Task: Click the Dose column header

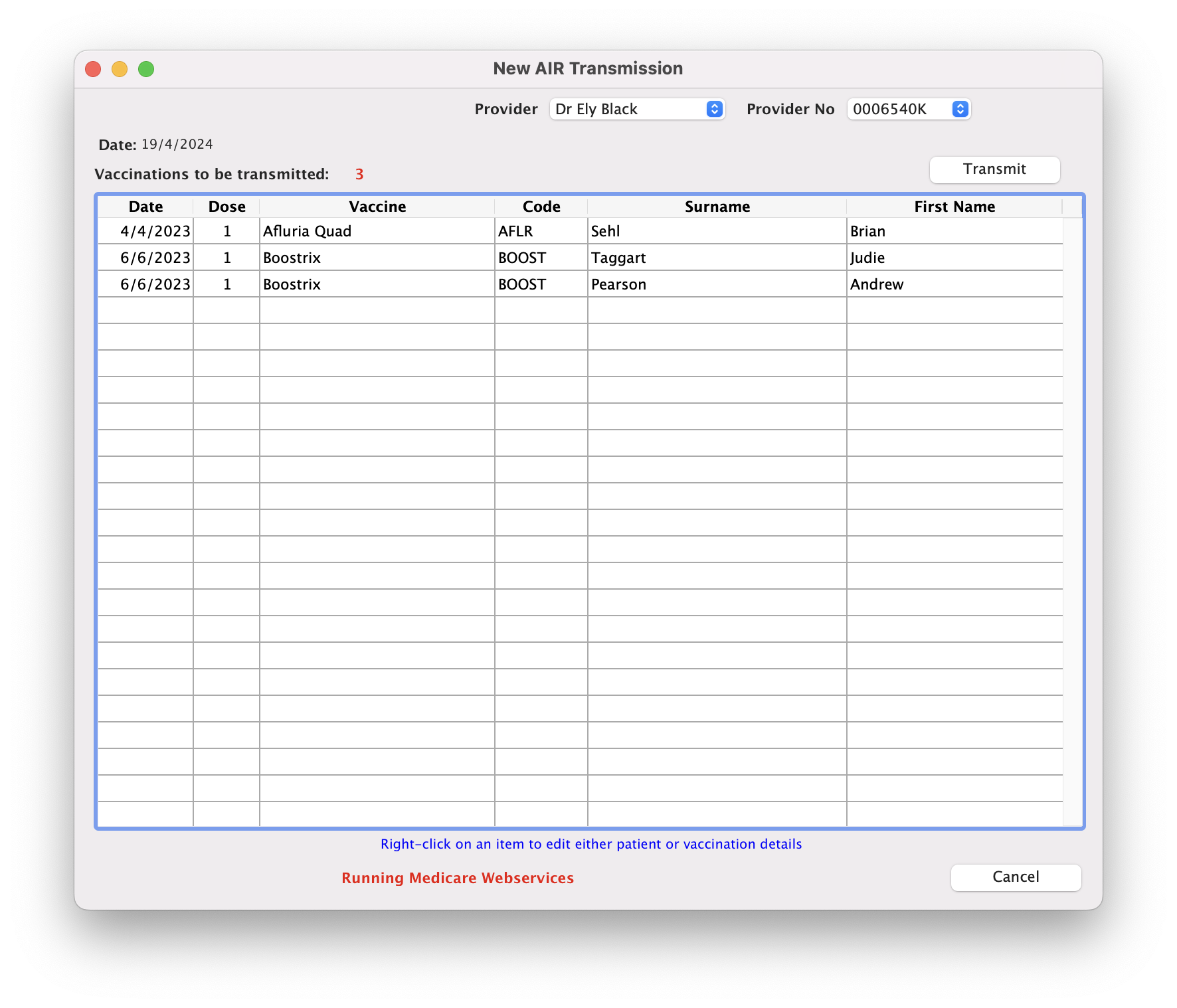Action: pos(226,207)
